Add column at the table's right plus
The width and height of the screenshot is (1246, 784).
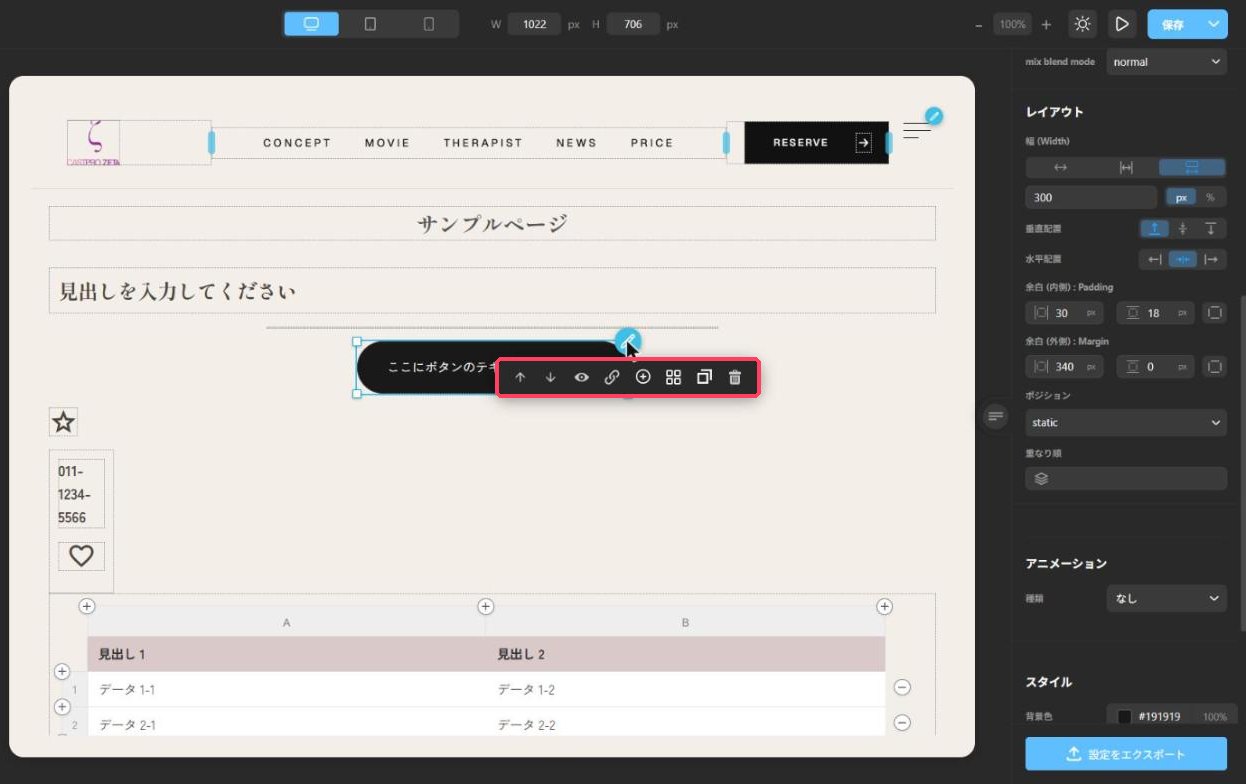884,606
